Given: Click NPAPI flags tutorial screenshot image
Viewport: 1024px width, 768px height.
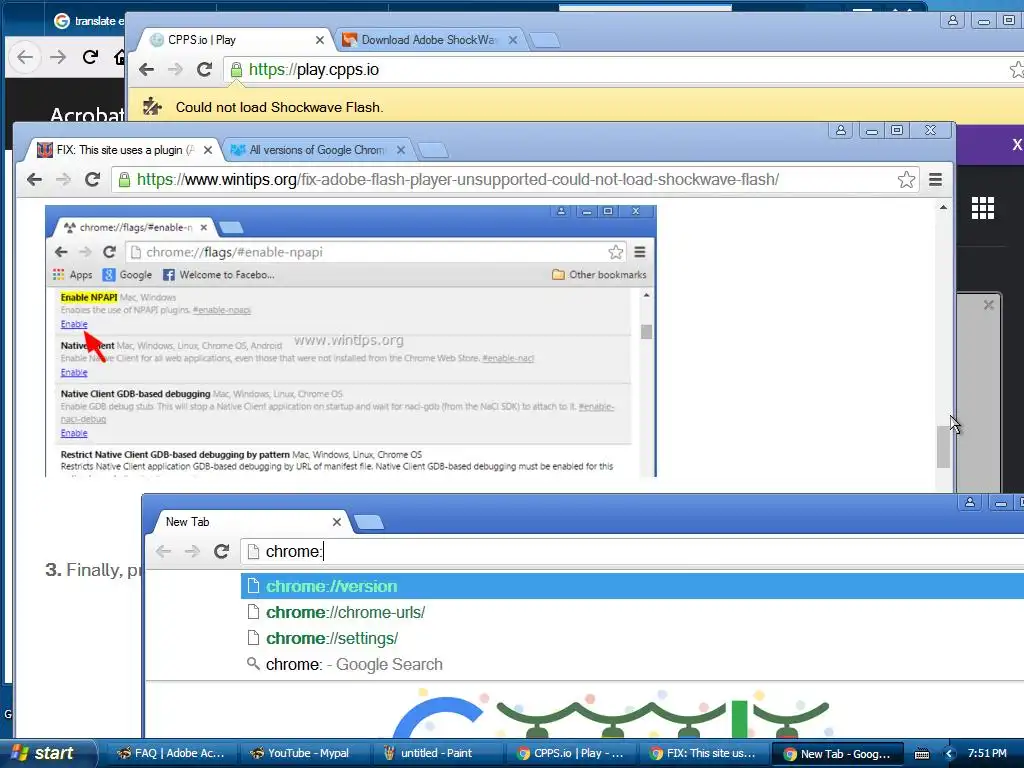Looking at the screenshot, I should pos(351,341).
